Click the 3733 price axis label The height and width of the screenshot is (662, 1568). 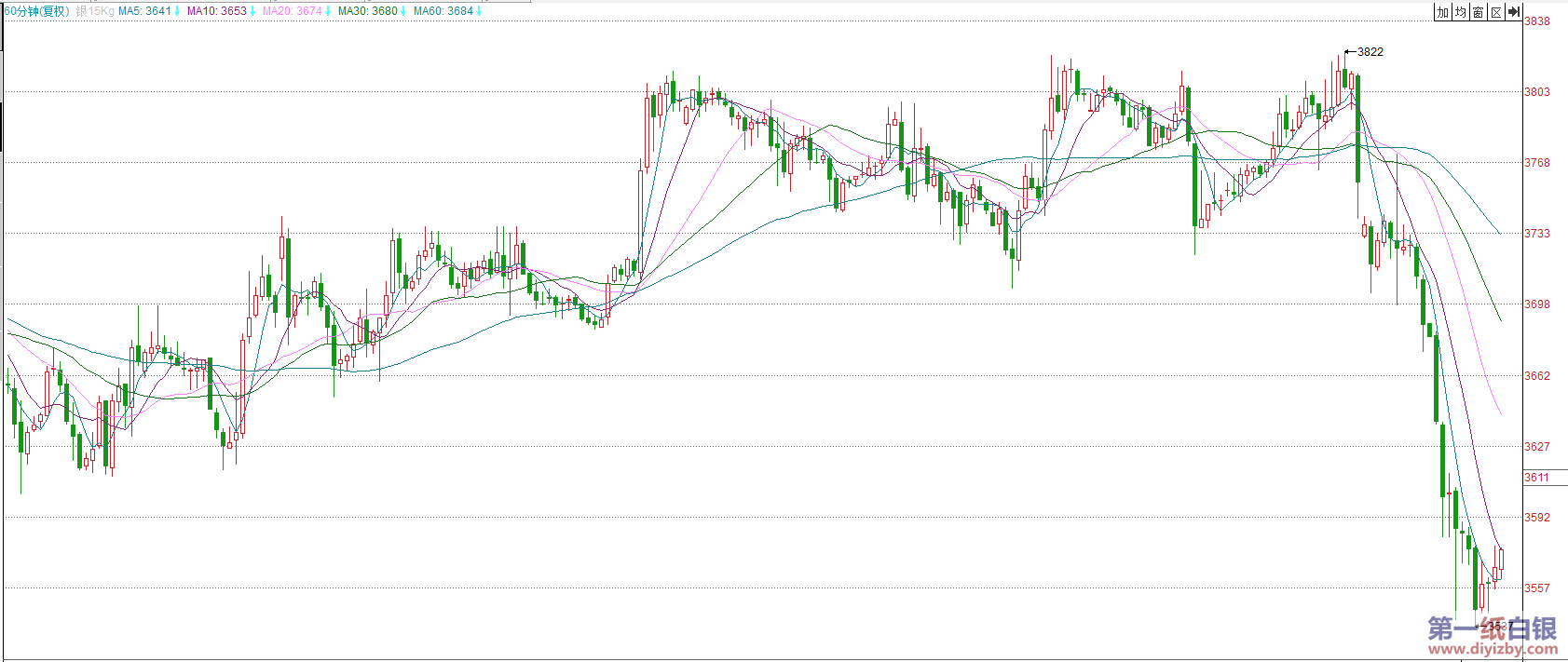click(1537, 234)
